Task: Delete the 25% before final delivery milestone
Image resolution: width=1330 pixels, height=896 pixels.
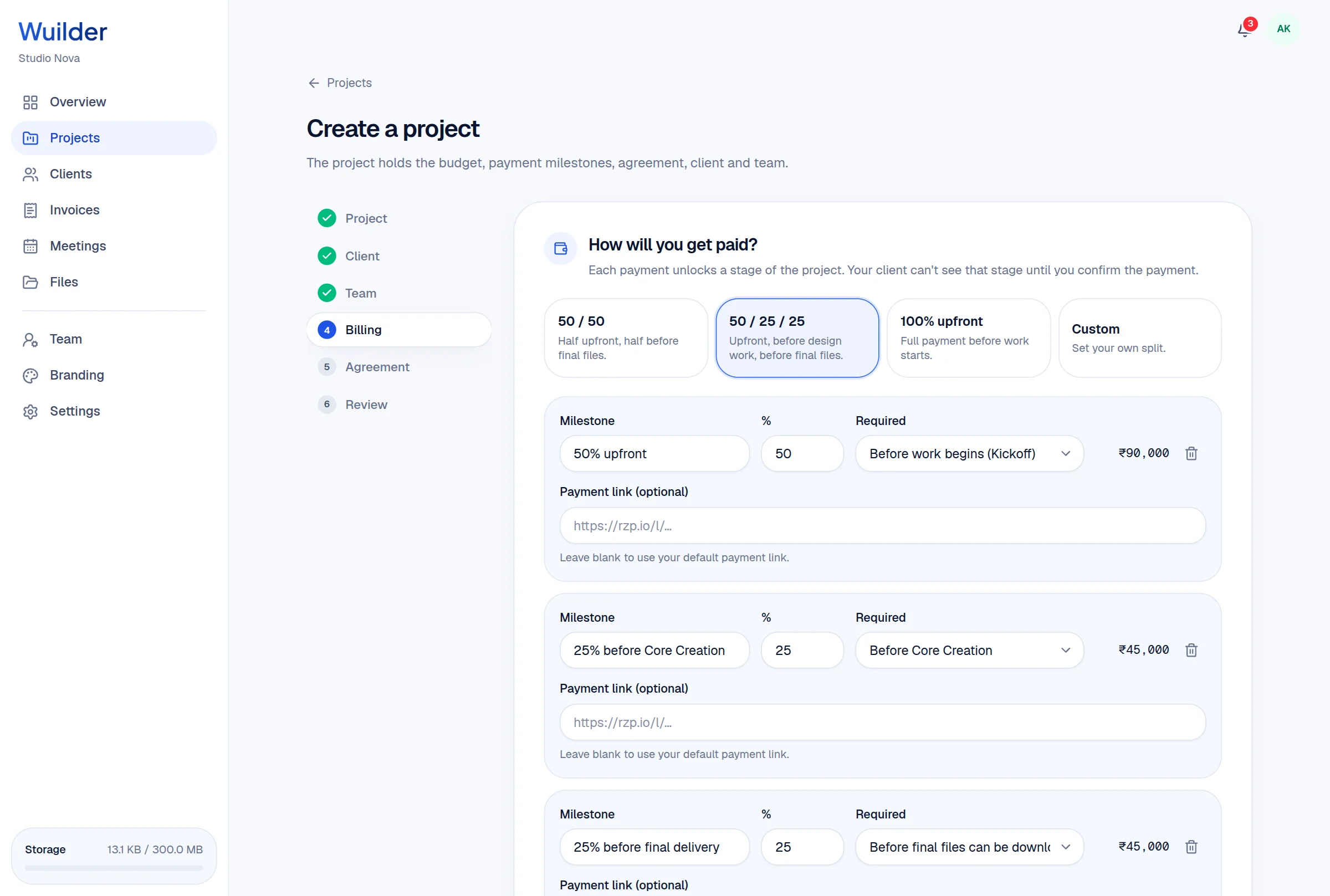Action: [1191, 847]
